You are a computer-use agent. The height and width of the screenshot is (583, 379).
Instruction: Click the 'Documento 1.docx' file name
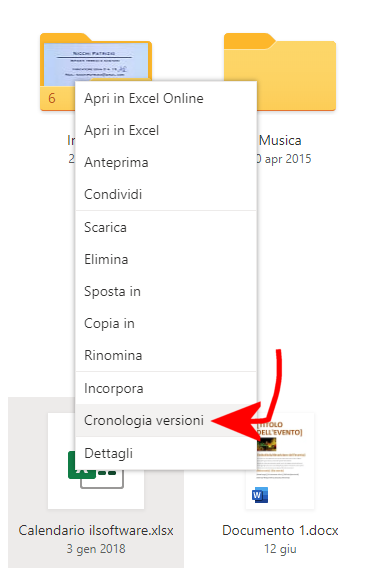coord(280,530)
